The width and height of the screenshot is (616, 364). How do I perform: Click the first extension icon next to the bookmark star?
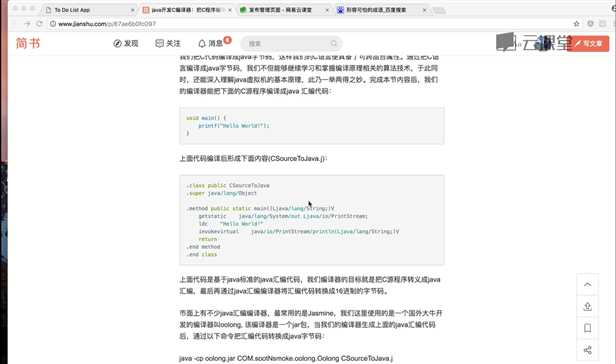tap(590, 24)
